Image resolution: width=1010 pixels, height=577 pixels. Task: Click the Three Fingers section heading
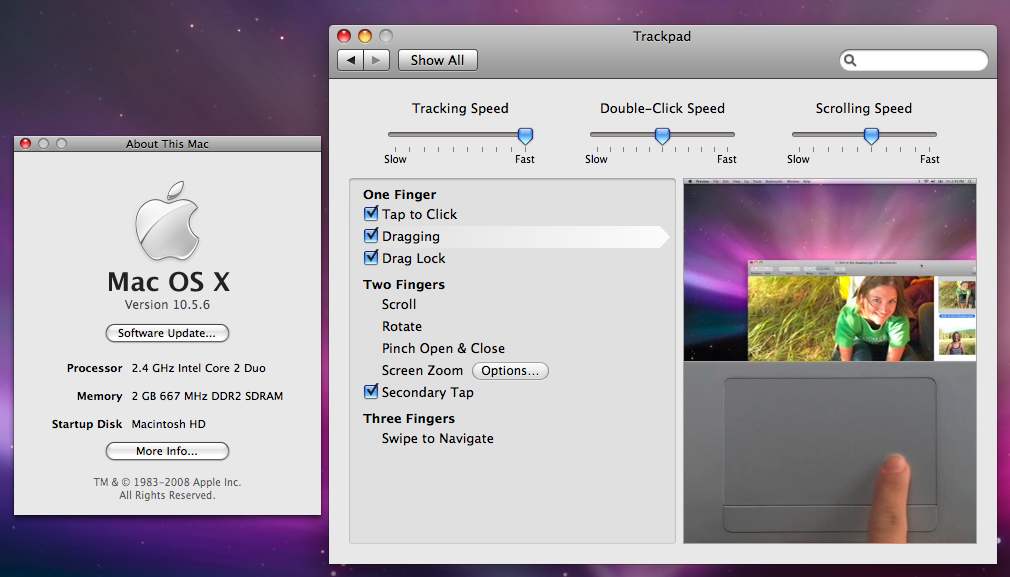(x=408, y=419)
